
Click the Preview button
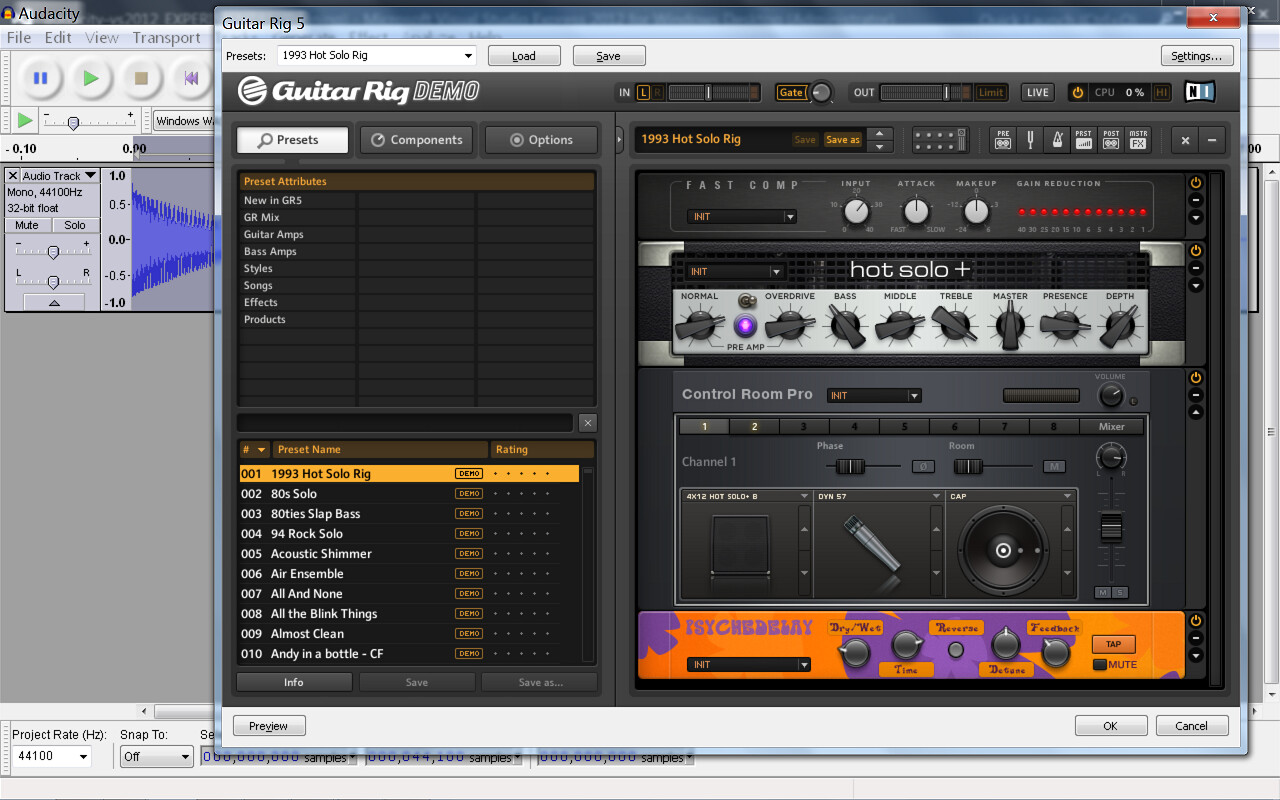[269, 726]
